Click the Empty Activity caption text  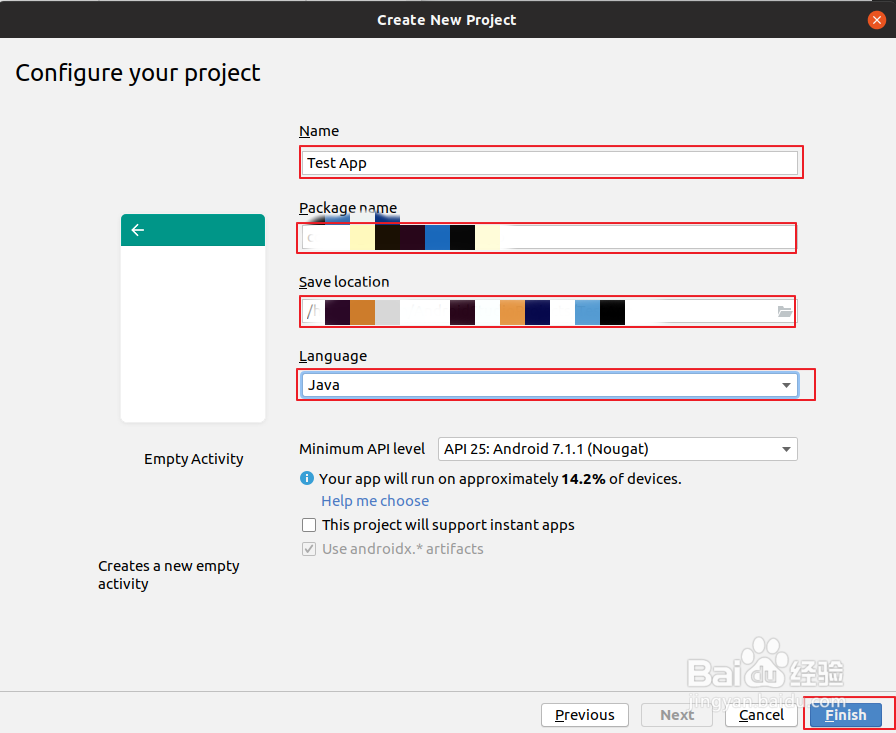(x=194, y=459)
